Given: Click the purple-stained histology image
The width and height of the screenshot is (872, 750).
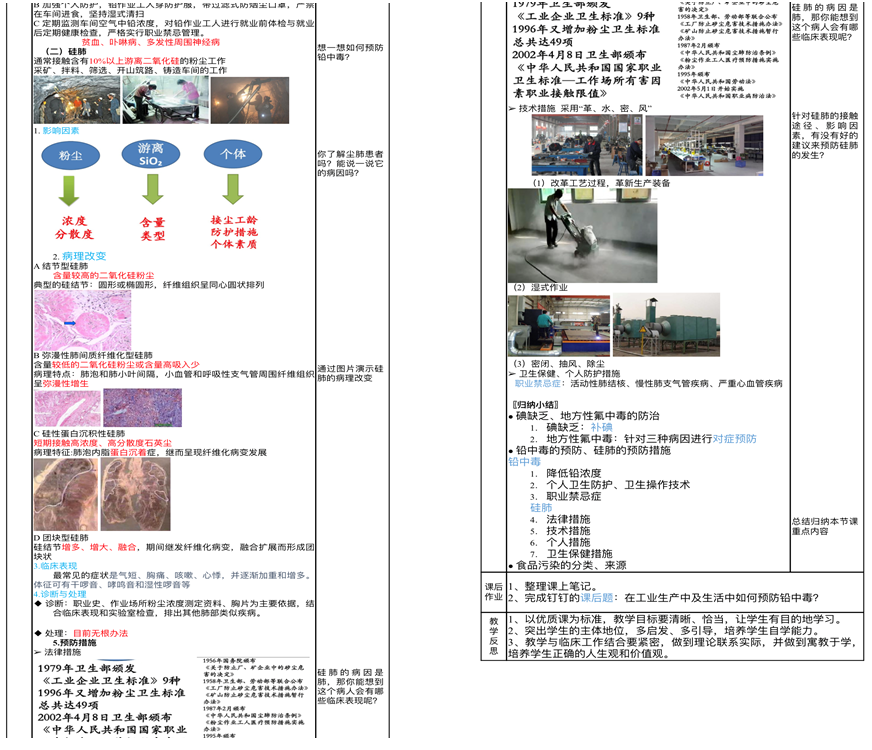Looking at the screenshot, I should (142, 408).
